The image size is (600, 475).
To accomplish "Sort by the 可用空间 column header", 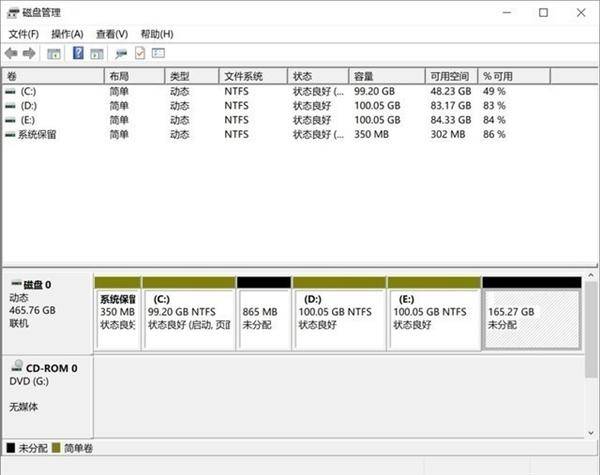I will click(x=452, y=76).
